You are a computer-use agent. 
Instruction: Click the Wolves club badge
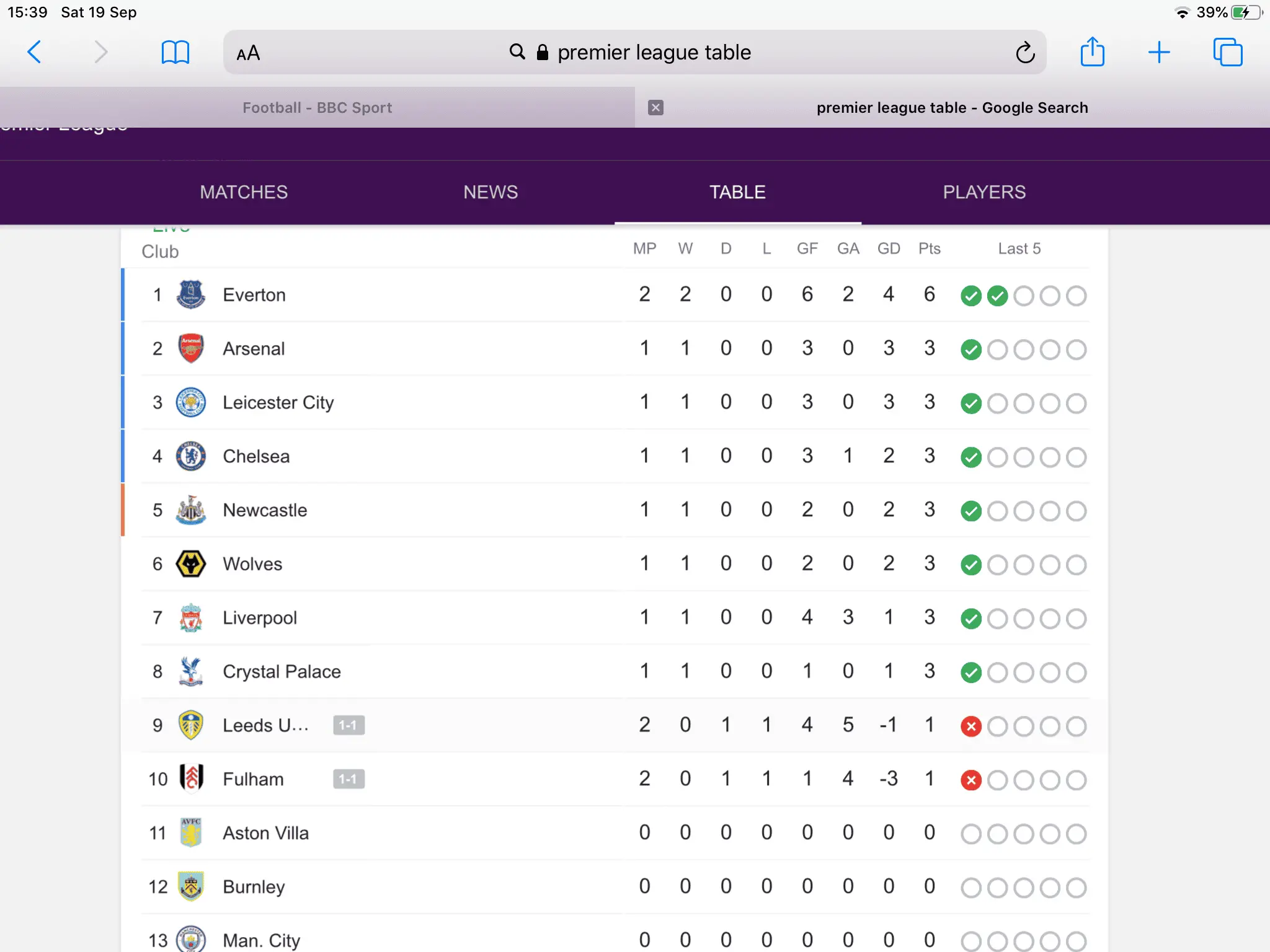(191, 564)
